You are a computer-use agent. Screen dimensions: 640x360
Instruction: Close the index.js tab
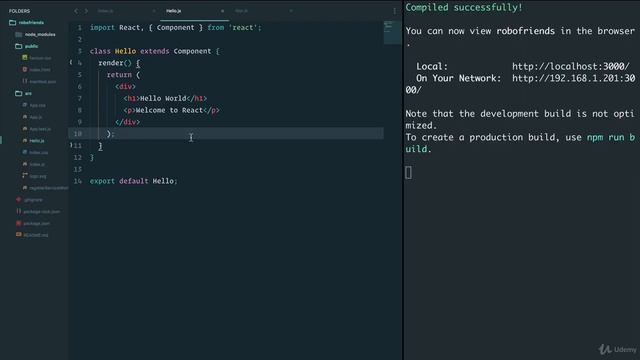pos(154,11)
